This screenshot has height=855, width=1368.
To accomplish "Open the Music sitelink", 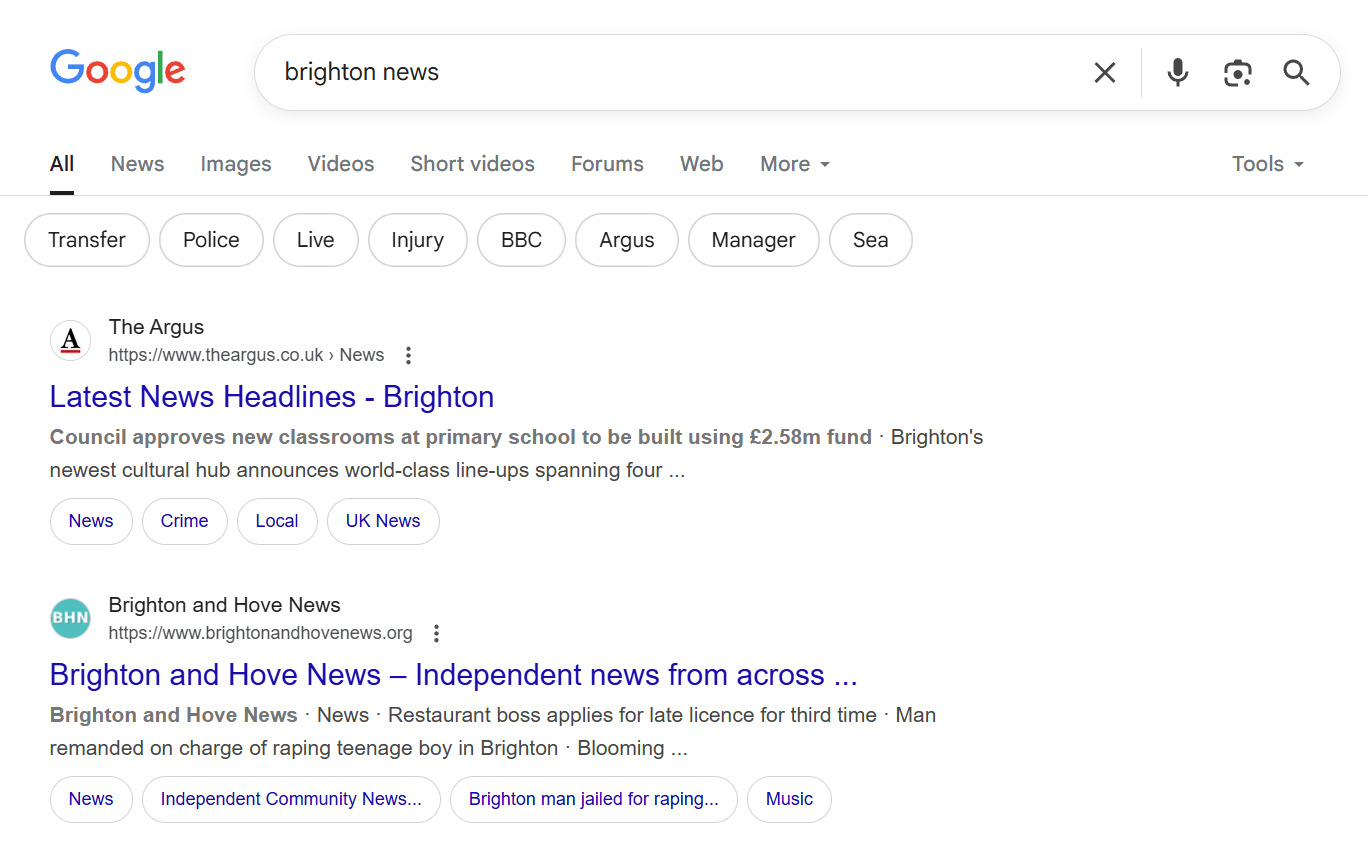I will click(x=789, y=799).
